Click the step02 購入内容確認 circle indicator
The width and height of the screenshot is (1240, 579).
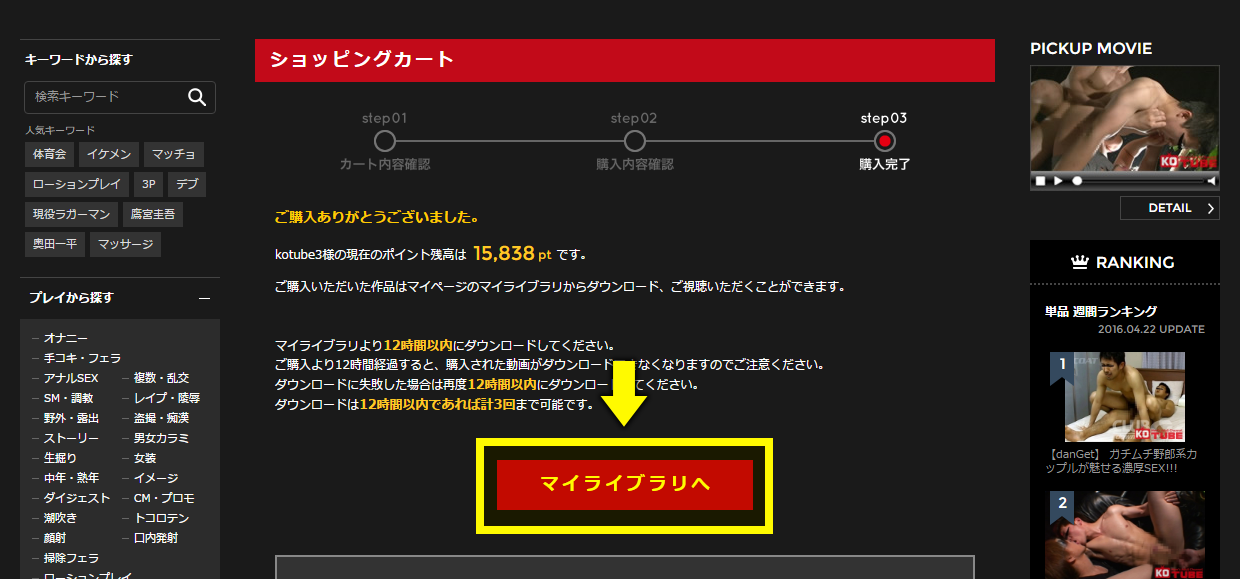click(x=634, y=141)
